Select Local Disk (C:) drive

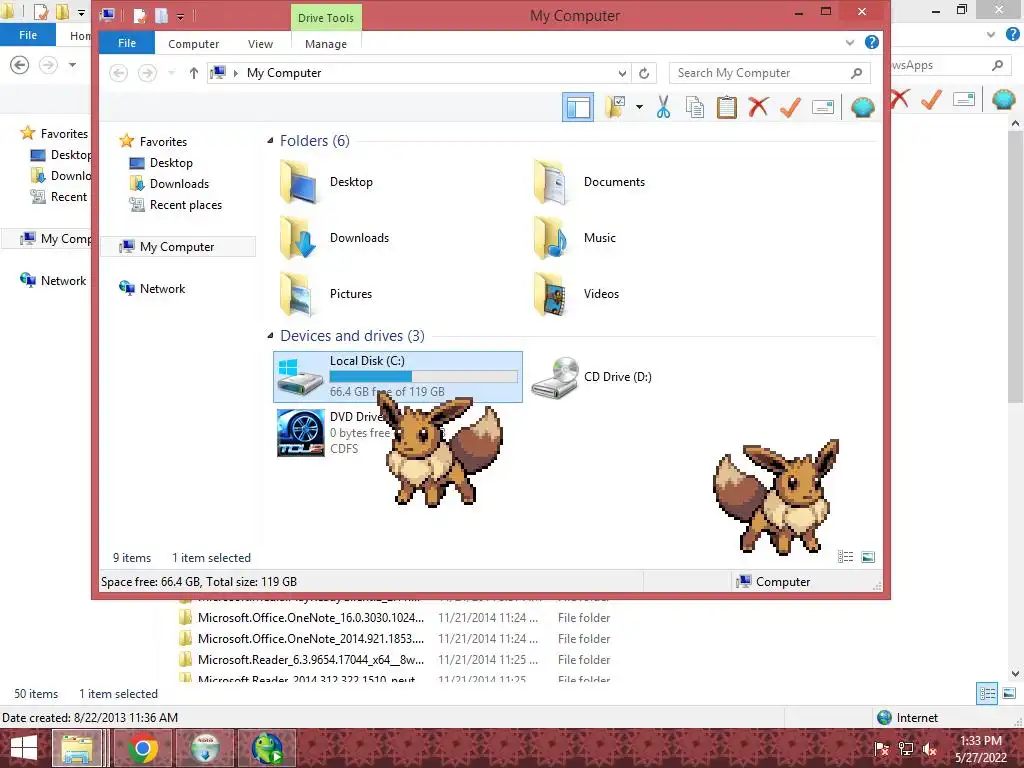(398, 377)
